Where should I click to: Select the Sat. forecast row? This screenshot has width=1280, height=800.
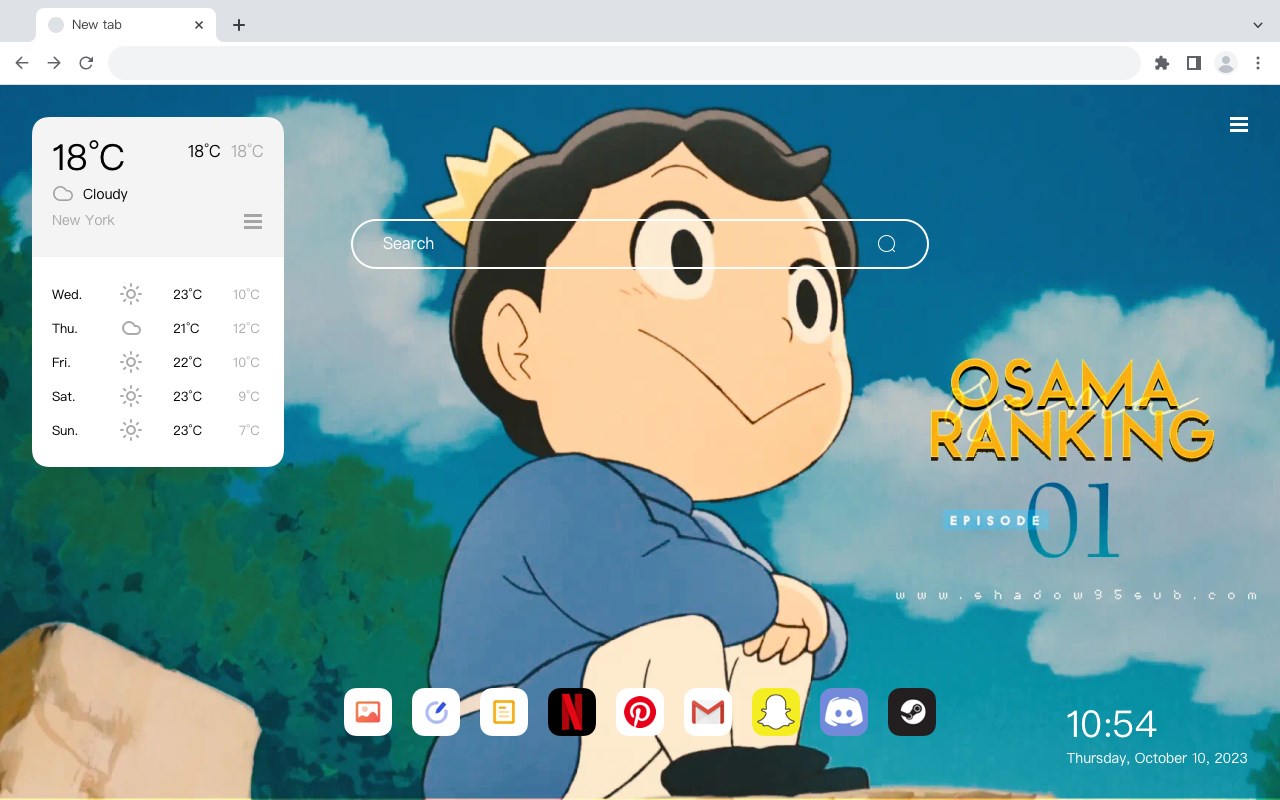pyautogui.click(x=157, y=396)
